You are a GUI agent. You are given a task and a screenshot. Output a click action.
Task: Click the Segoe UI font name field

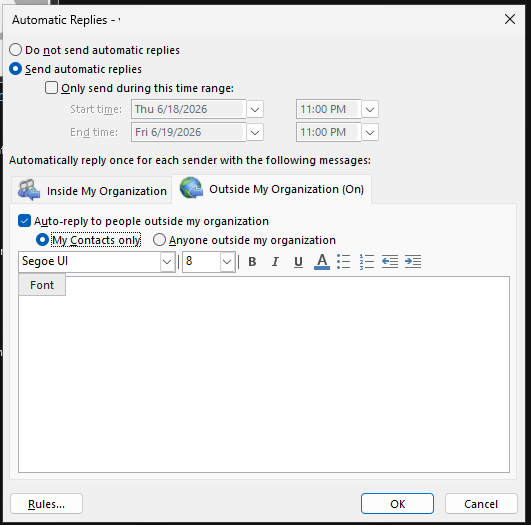point(90,261)
